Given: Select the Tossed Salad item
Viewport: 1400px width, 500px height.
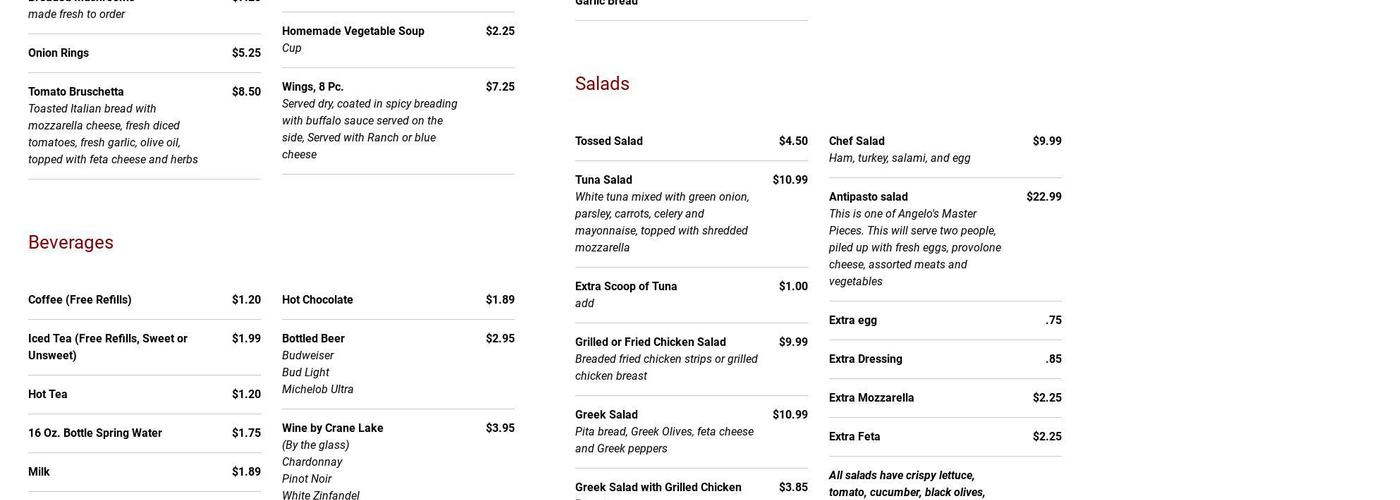Looking at the screenshot, I should (x=609, y=141).
